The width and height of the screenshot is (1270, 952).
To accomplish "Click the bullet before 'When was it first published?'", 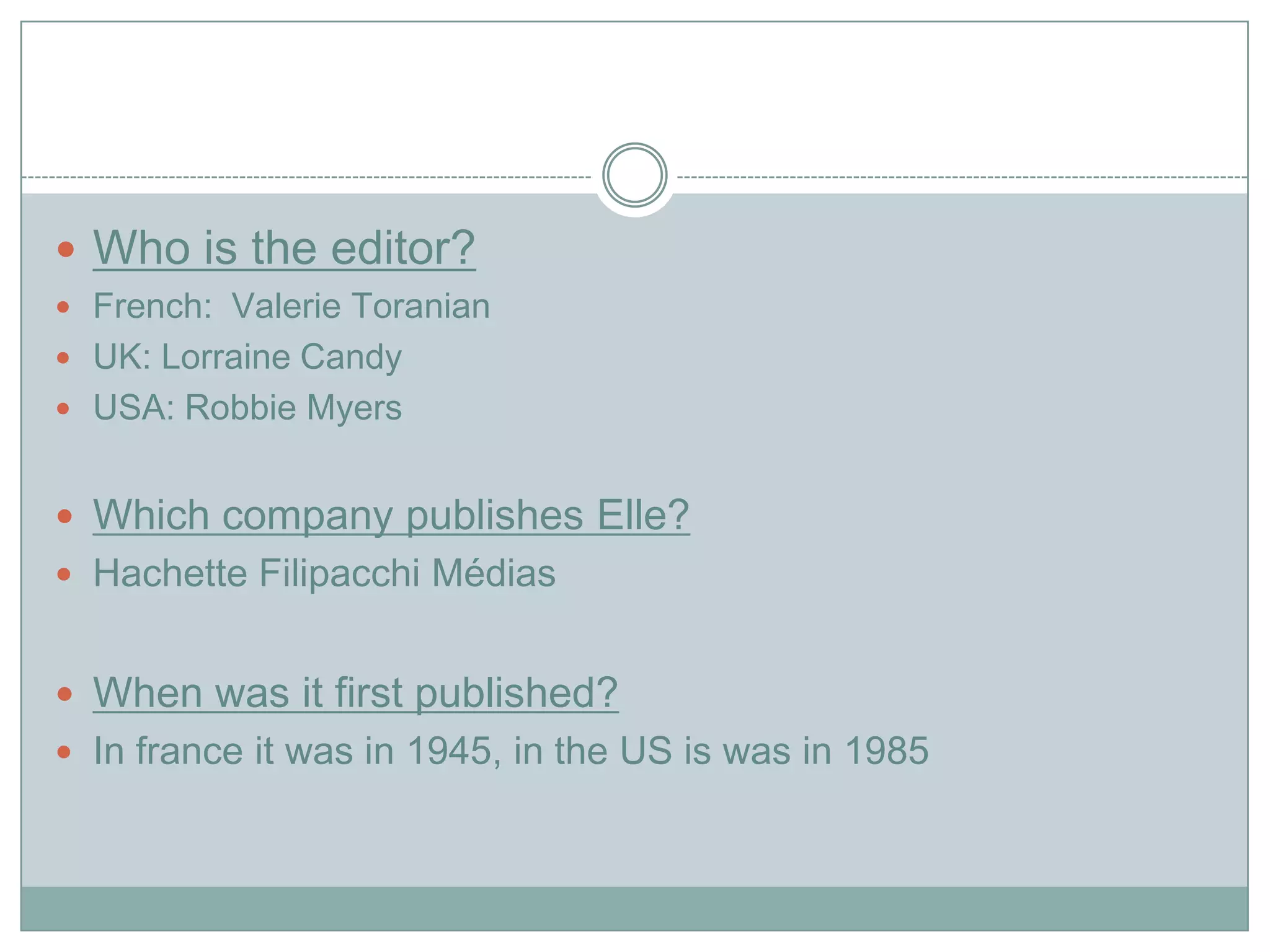I will click(65, 694).
